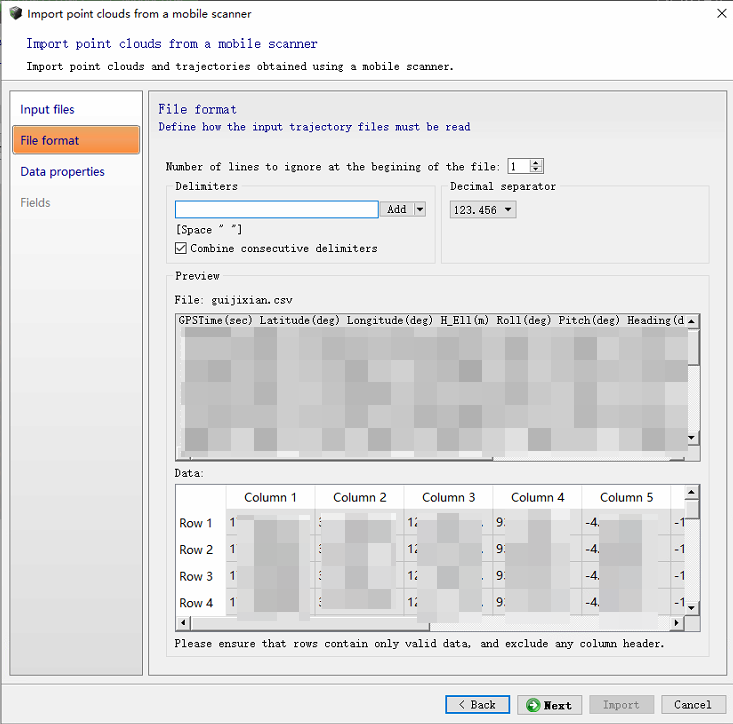Click the application icon in title bar
Screen dimensions: 733x724
(x=15, y=14)
